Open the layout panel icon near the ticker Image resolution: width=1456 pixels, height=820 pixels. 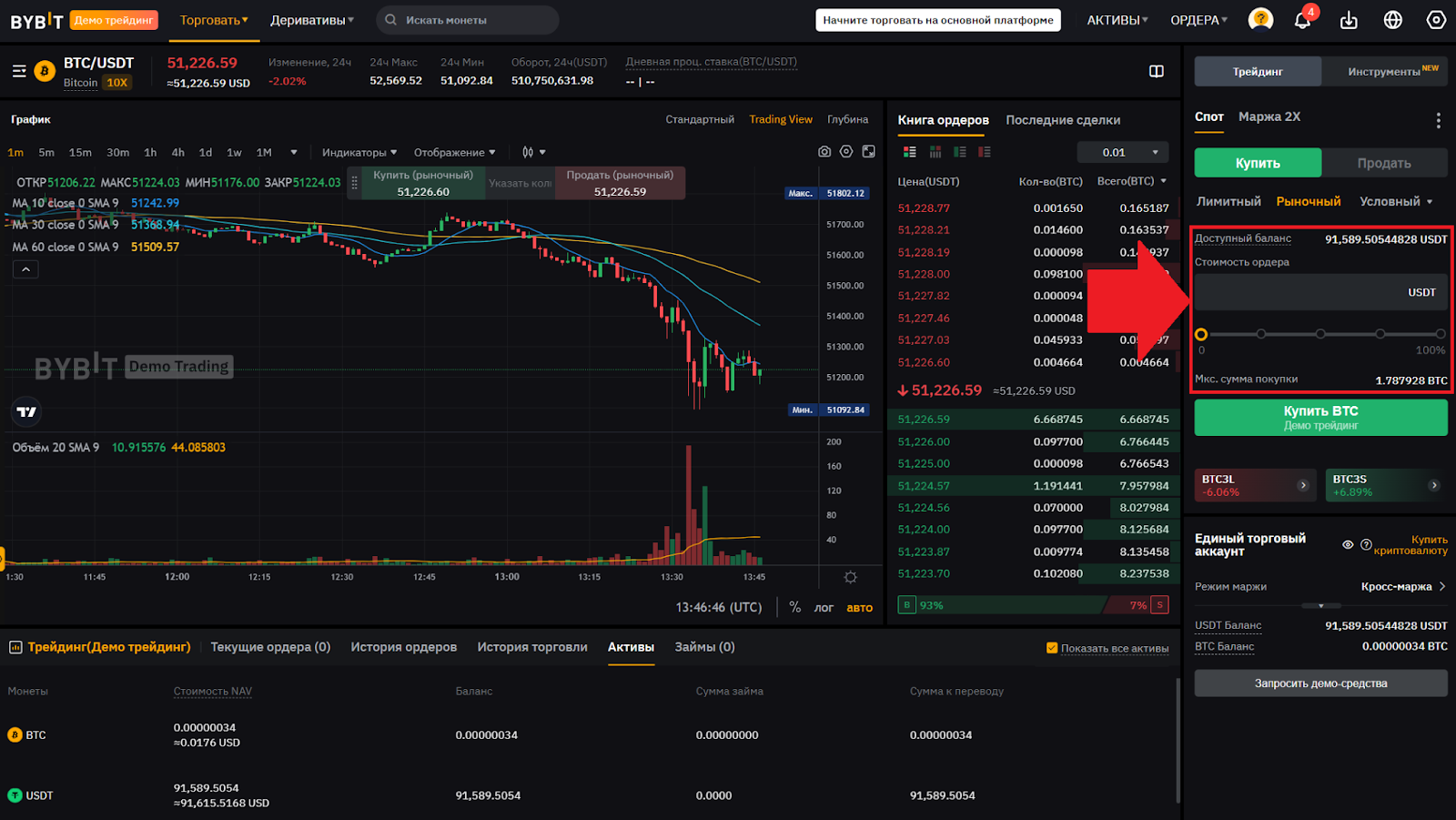point(1156,71)
